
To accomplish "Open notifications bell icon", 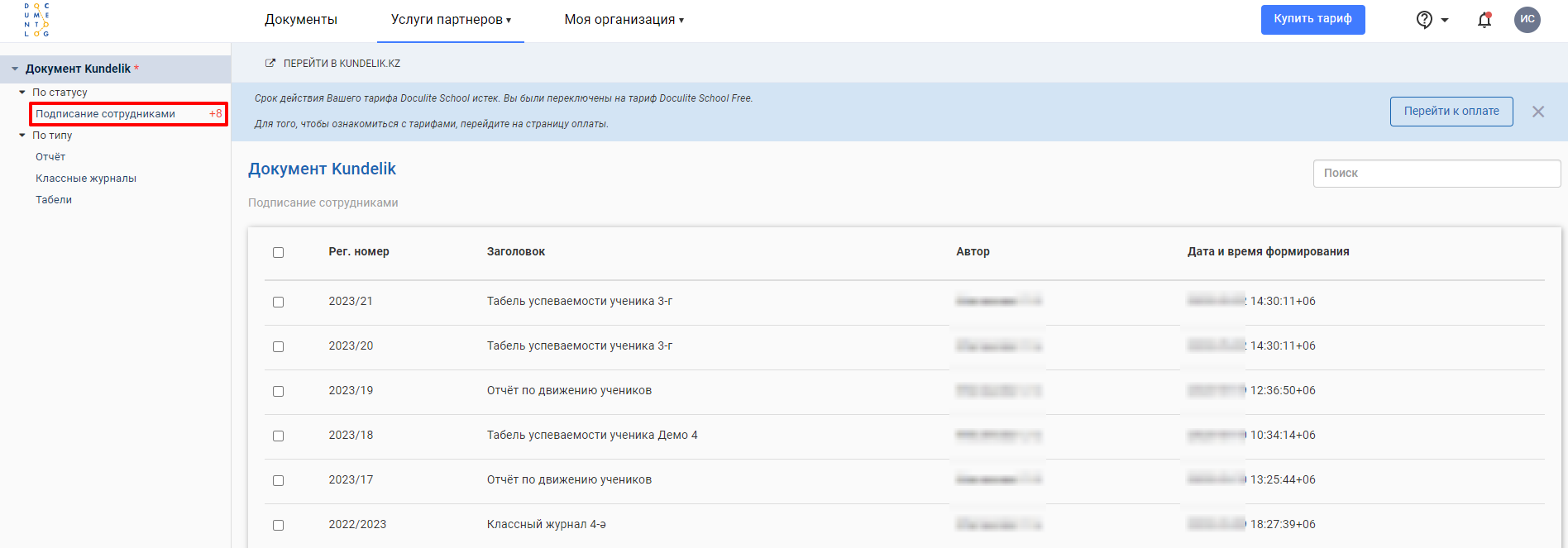I will point(1484,20).
